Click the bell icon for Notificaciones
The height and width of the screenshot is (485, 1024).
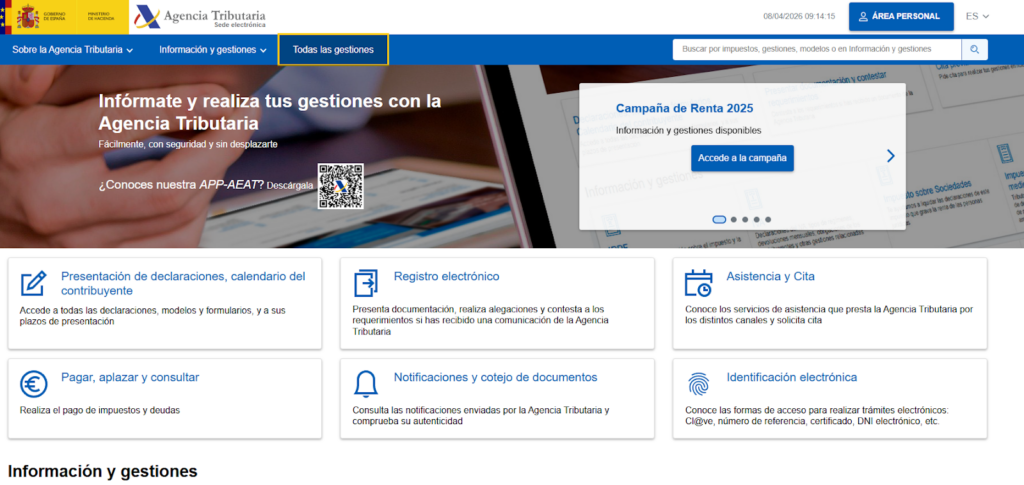tap(366, 384)
